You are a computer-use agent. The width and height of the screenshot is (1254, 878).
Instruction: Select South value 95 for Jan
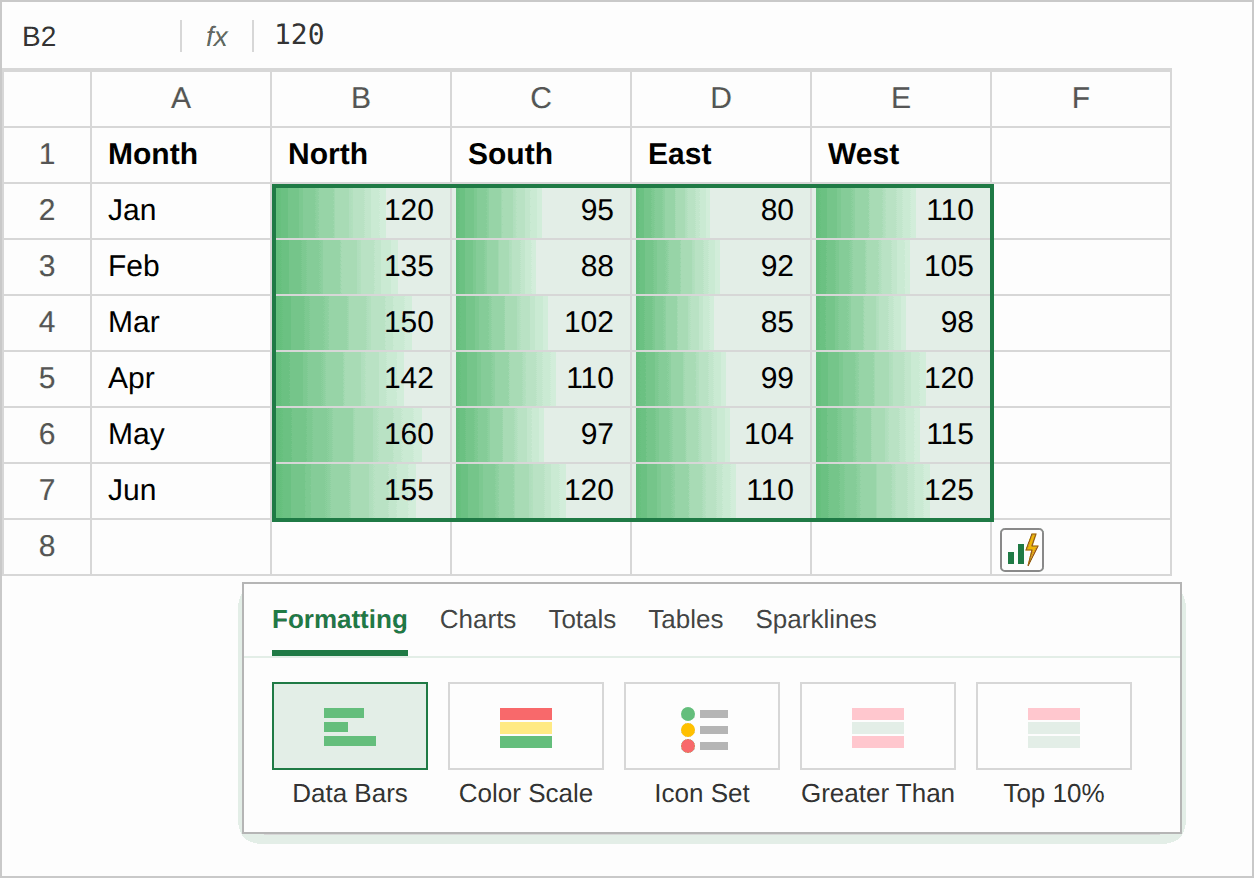[541, 210]
